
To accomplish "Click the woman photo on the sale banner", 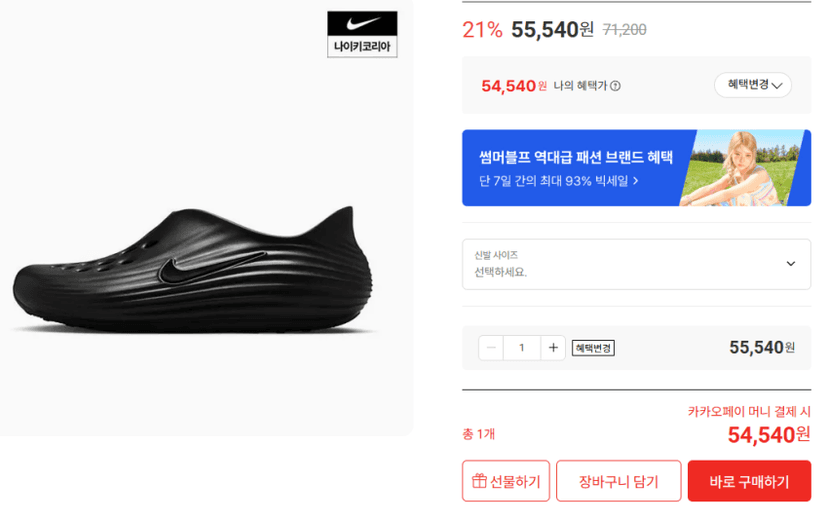I will coord(744,168).
